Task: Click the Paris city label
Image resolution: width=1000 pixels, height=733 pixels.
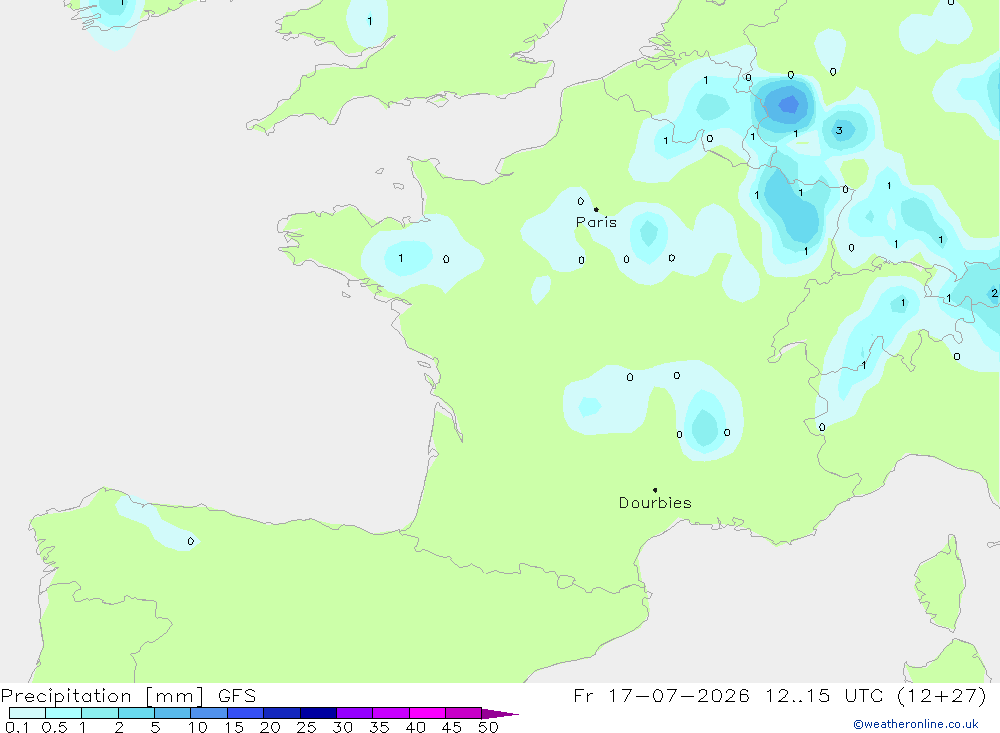Action: tap(596, 222)
